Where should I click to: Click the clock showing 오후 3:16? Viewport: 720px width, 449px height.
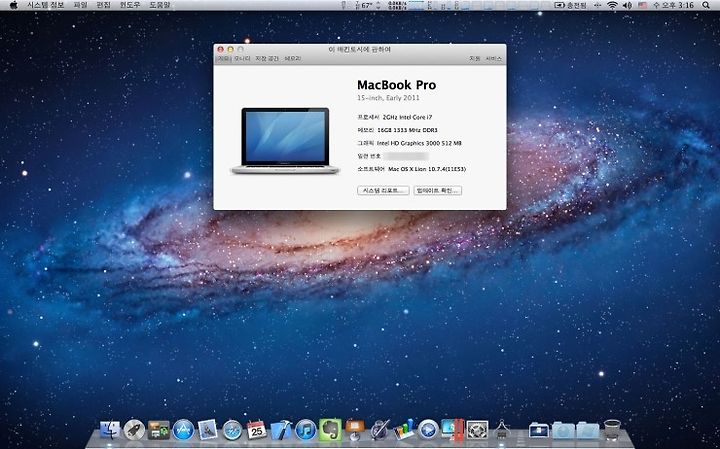[x=674, y=5]
